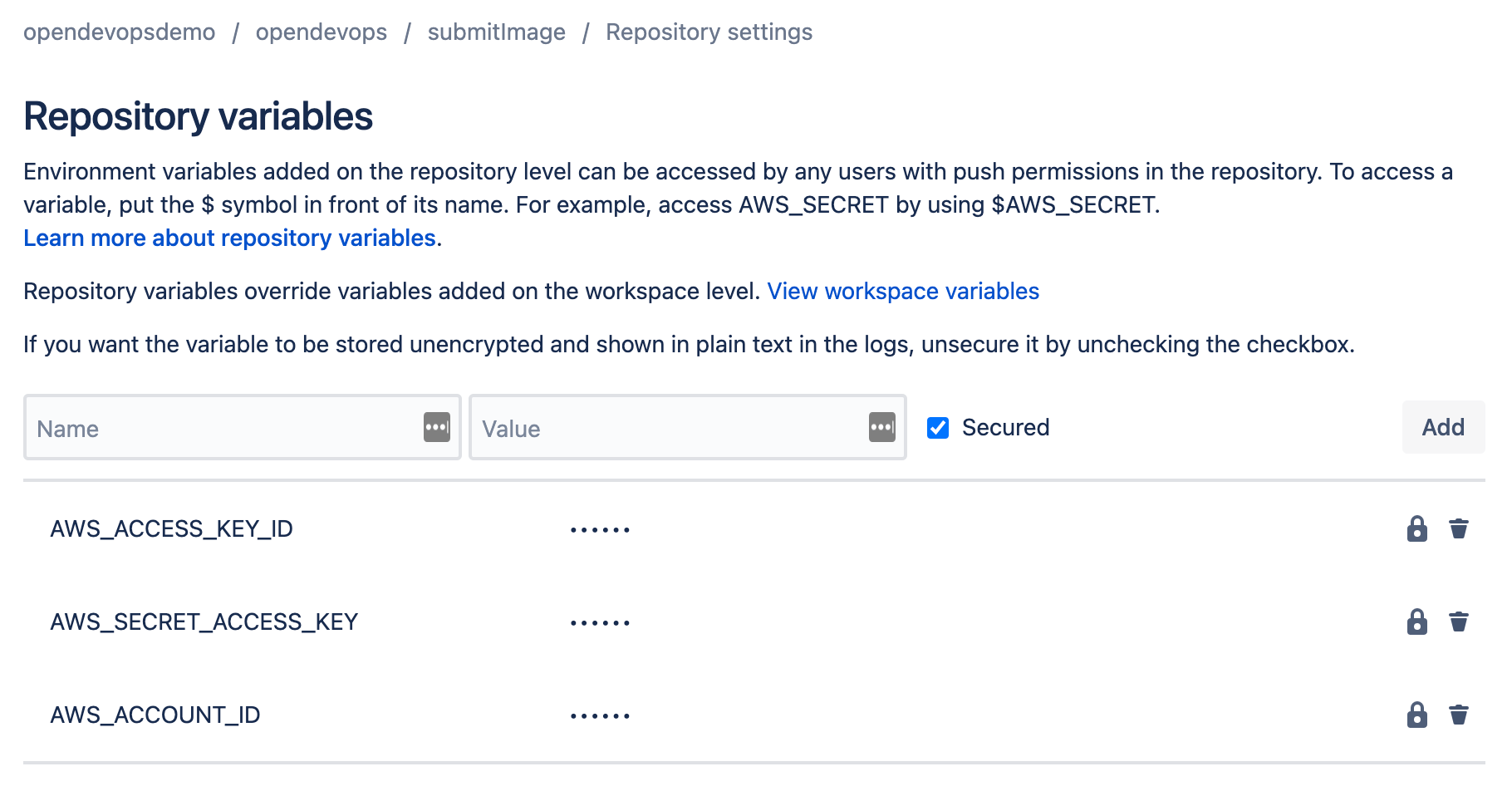Delete the AWS_ACCESS_KEY_ID variable
The image size is (1512, 791).
pyautogui.click(x=1460, y=528)
